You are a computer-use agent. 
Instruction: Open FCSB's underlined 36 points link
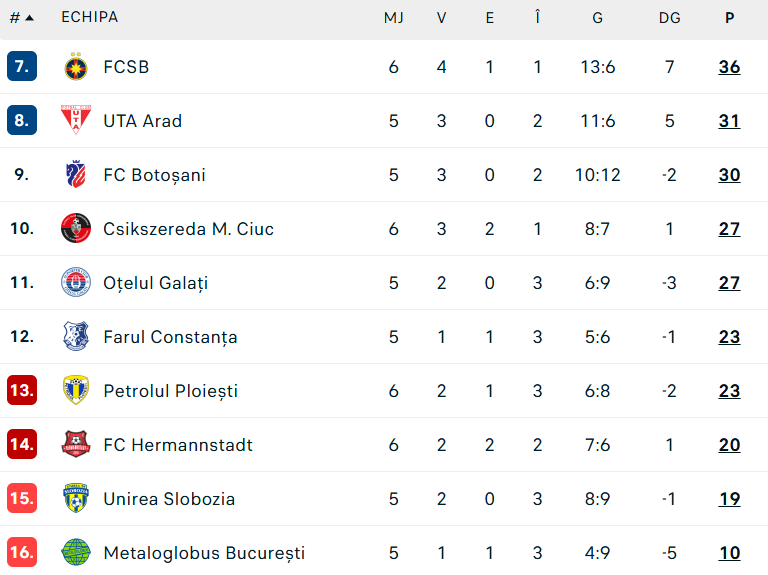point(729,67)
